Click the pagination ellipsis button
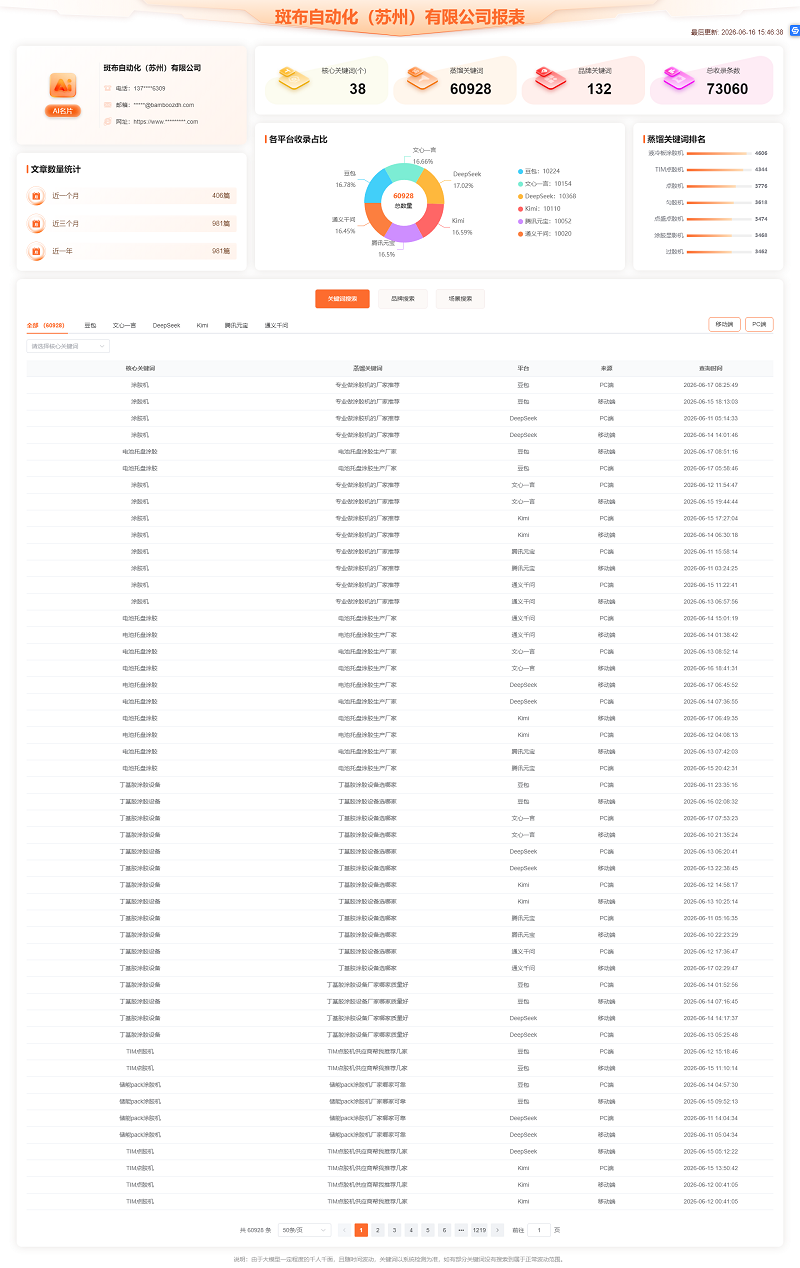Viewport: 800px width, 1268px height. tap(461, 1230)
